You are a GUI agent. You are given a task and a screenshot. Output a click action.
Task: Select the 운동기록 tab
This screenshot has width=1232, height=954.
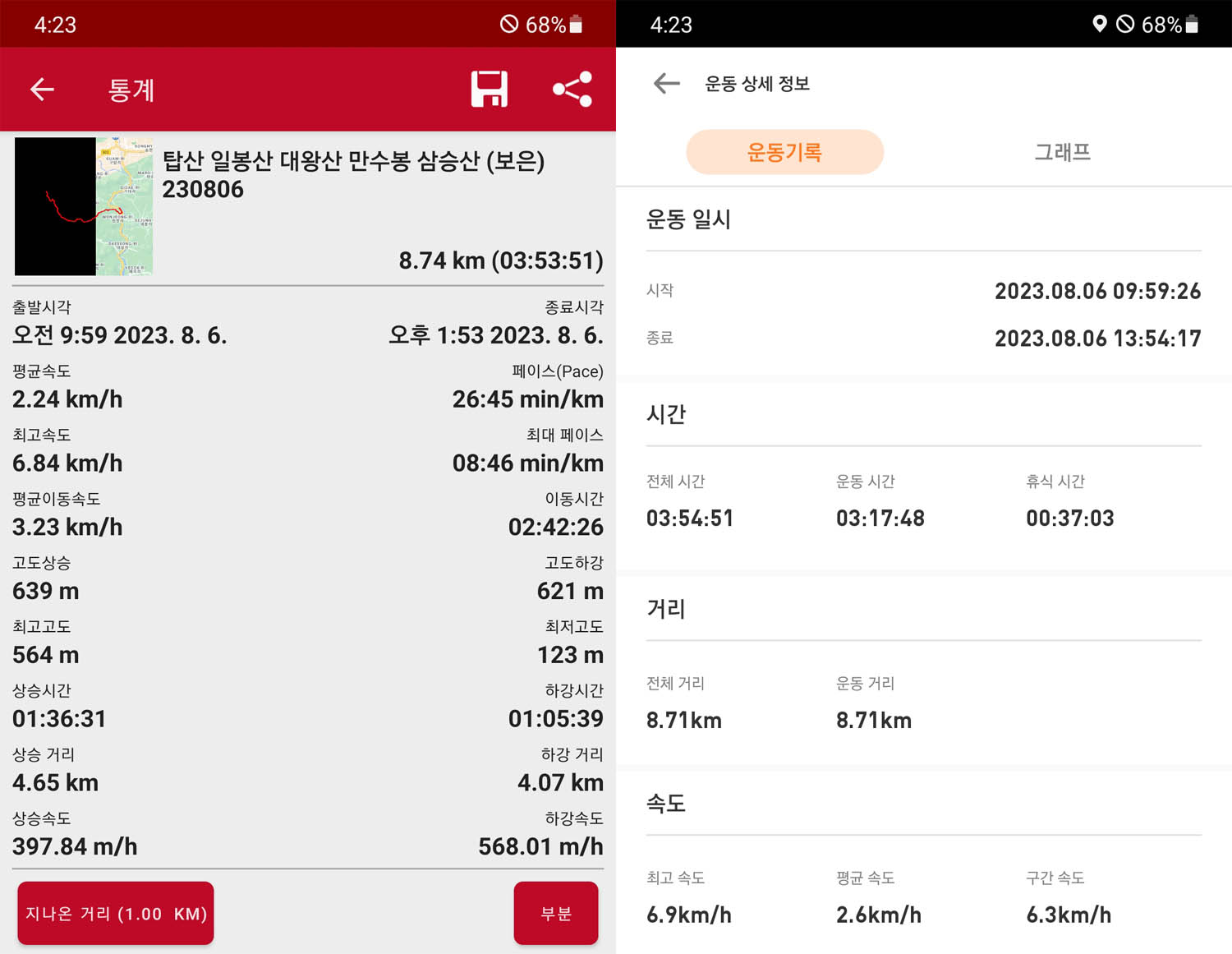tap(784, 152)
